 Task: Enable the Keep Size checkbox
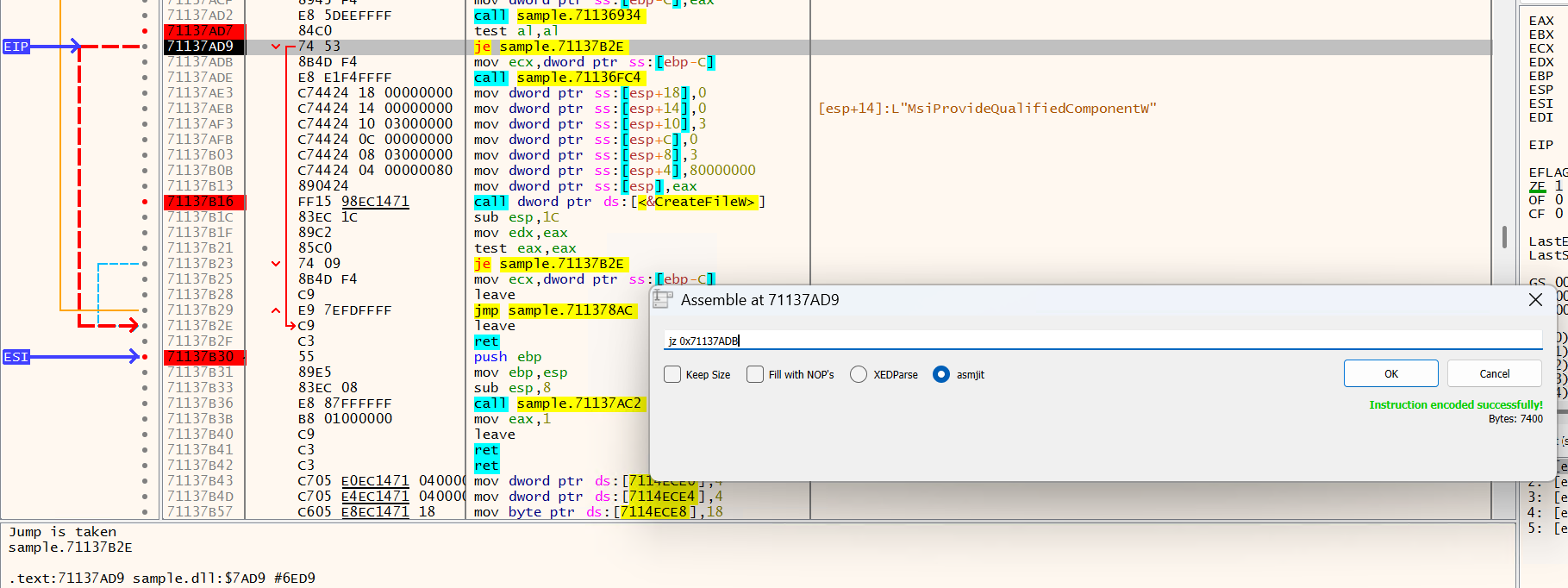(x=672, y=374)
